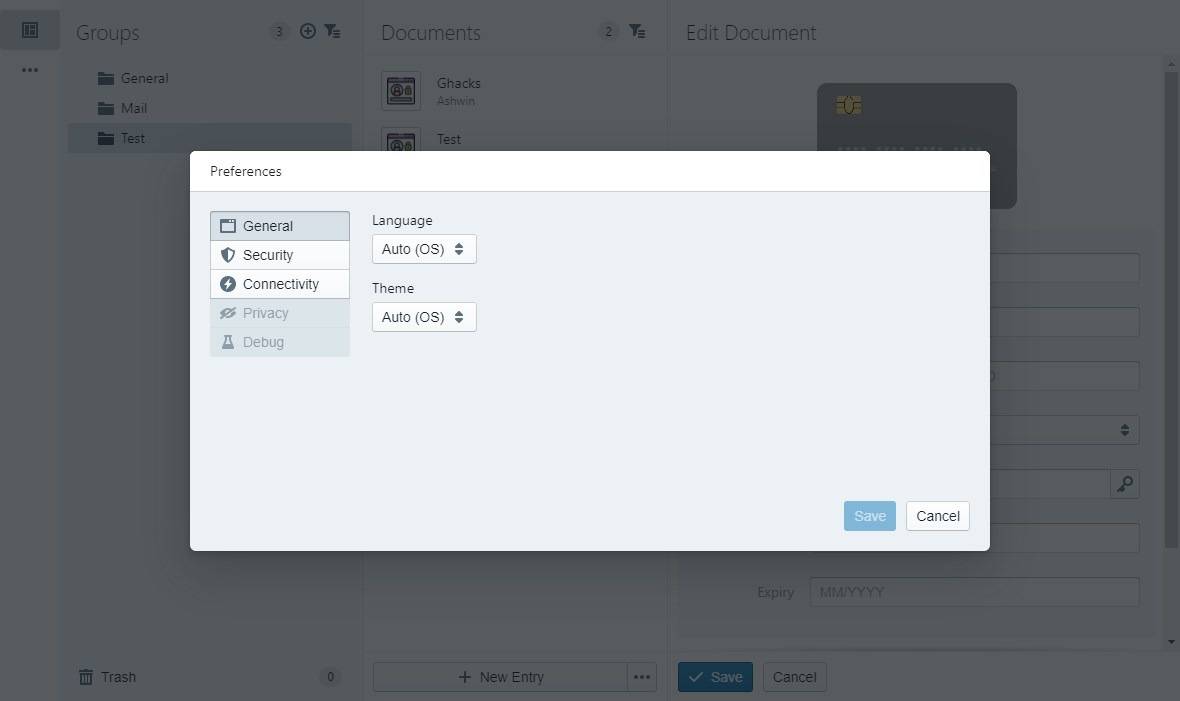
Task: Open the three-dots menu in left sidebar
Action: (x=30, y=70)
